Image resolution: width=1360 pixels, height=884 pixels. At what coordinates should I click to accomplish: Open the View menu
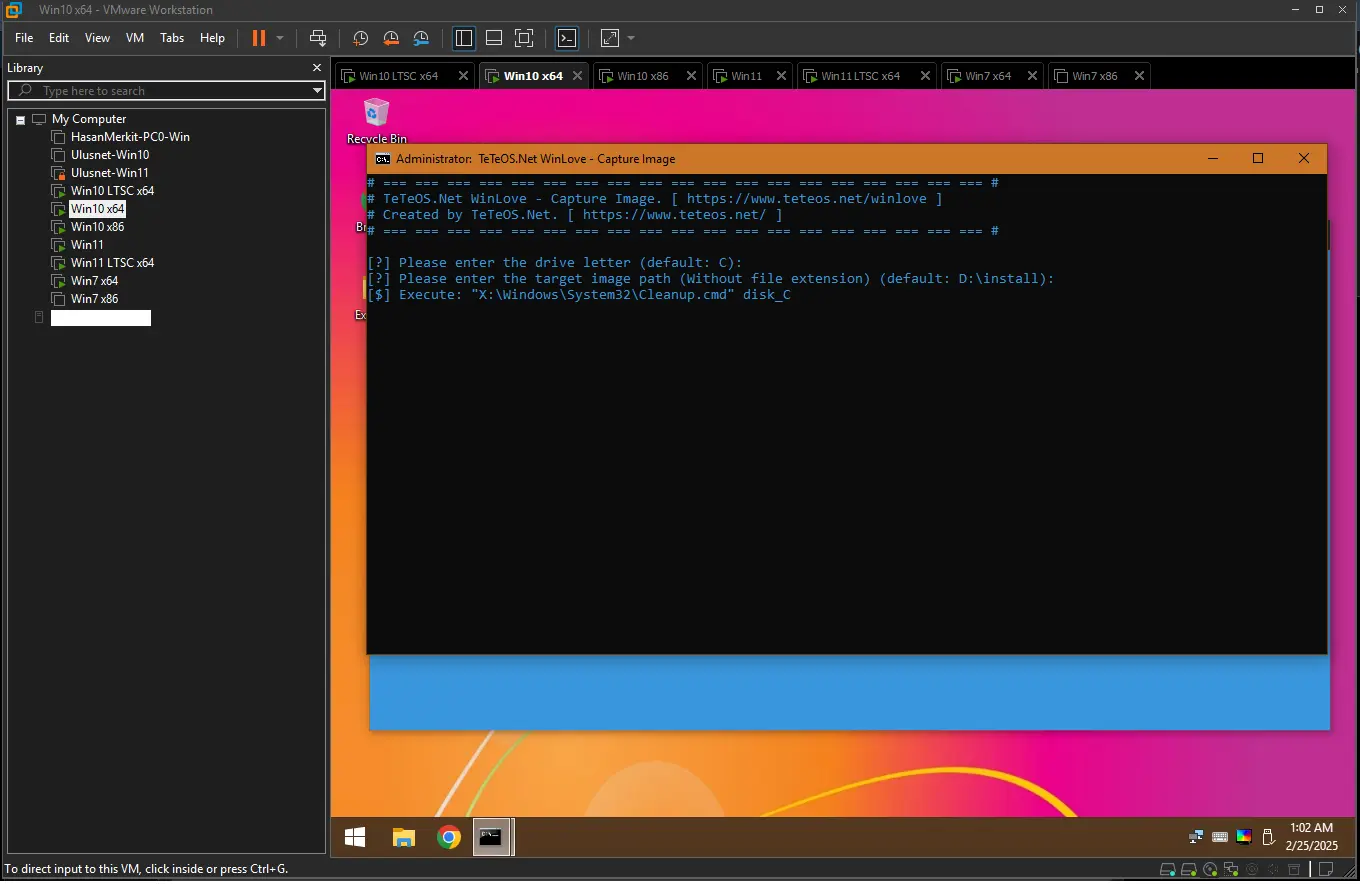(x=97, y=38)
